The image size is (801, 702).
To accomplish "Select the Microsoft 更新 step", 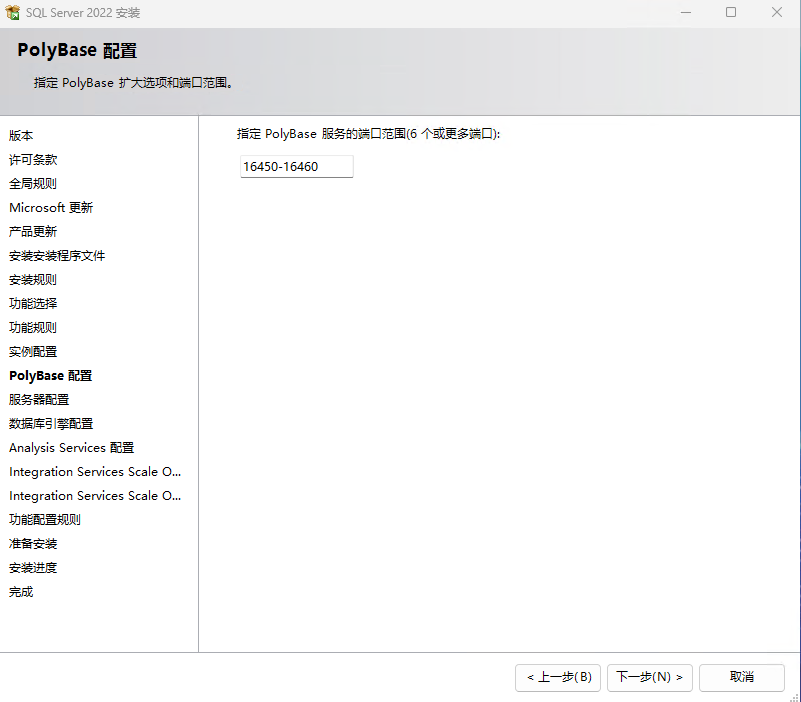I will pos(51,208).
